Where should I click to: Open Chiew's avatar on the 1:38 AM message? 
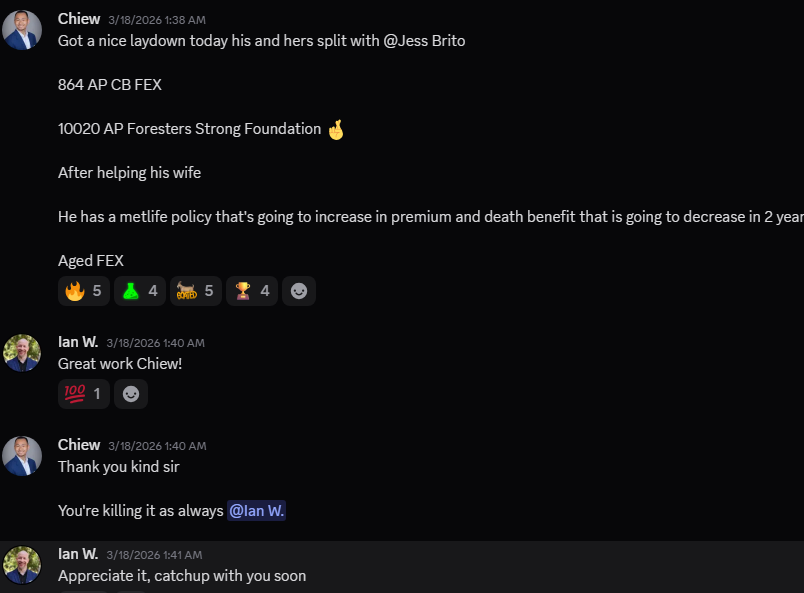tap(22, 30)
